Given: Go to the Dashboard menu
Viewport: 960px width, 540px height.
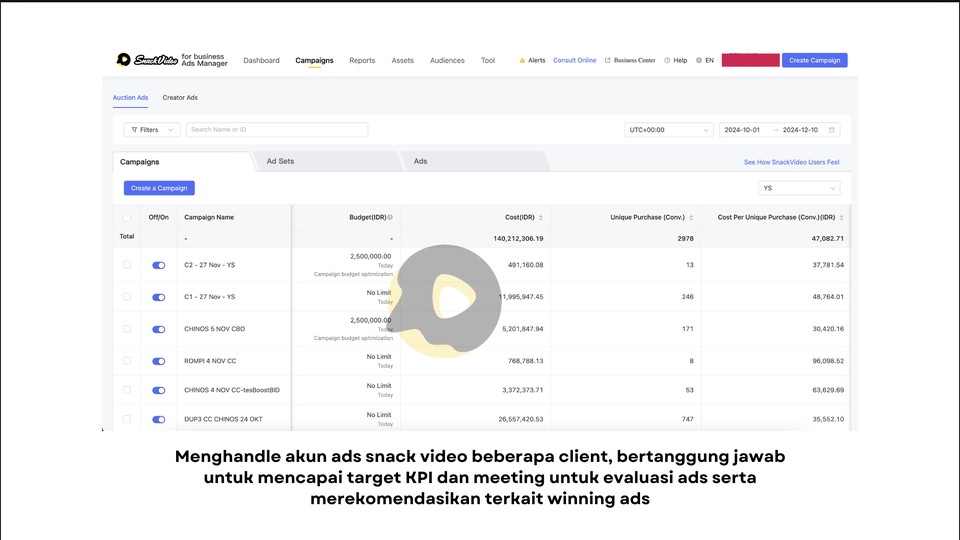Looking at the screenshot, I should (261, 61).
